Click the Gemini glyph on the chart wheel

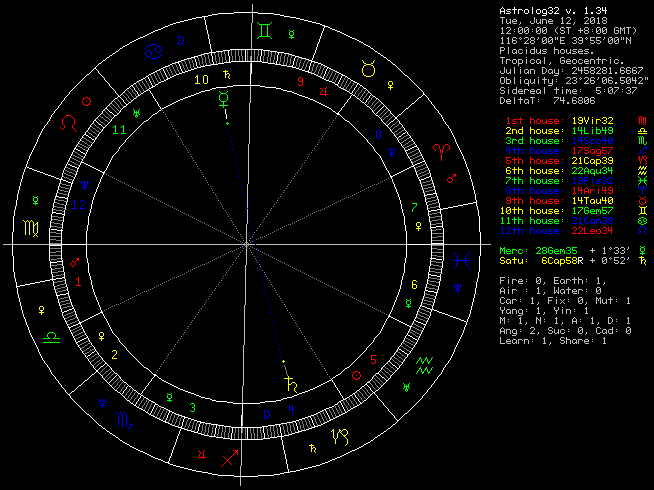pos(262,31)
